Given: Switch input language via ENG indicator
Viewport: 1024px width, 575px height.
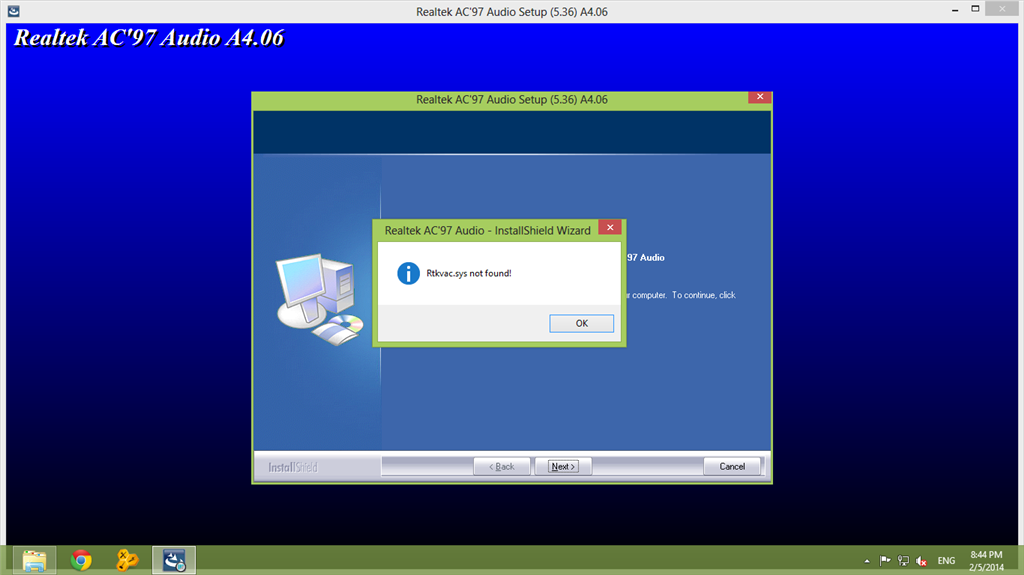Looking at the screenshot, I should coord(946,561).
